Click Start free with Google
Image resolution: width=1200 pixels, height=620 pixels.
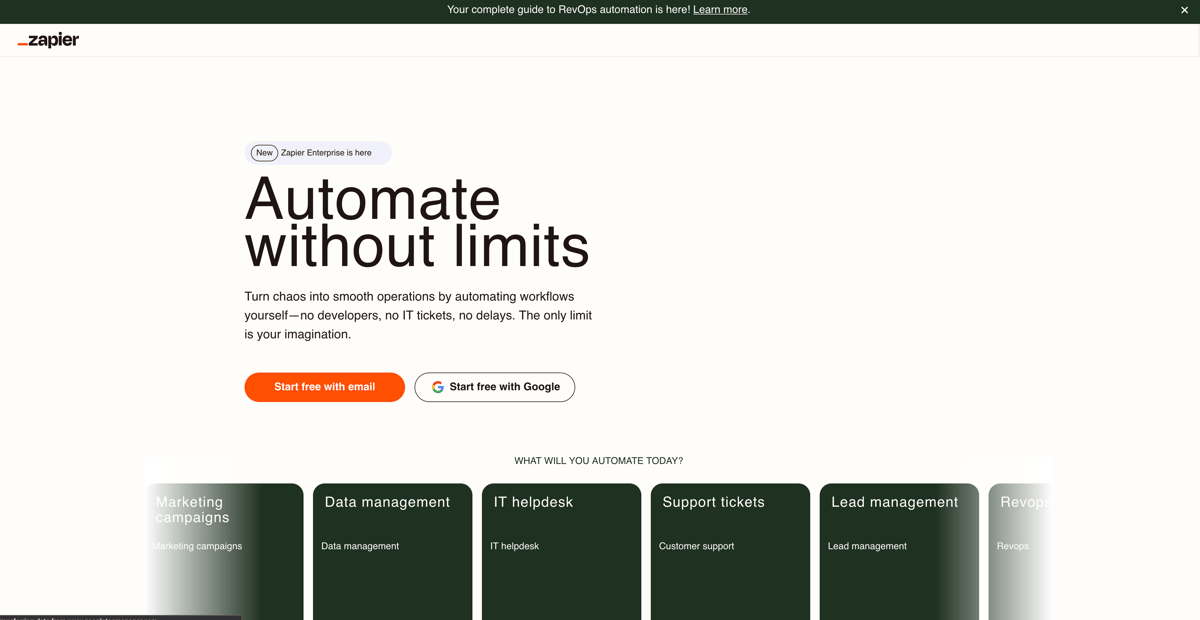(494, 387)
